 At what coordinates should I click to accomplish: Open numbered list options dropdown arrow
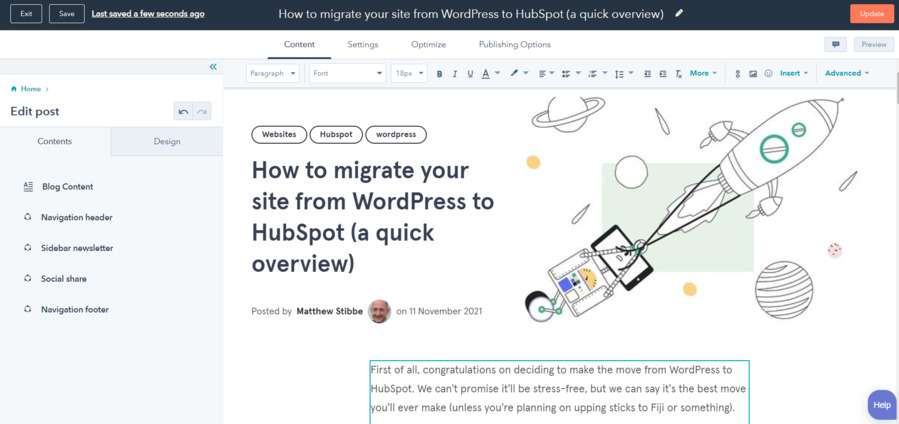[605, 73]
